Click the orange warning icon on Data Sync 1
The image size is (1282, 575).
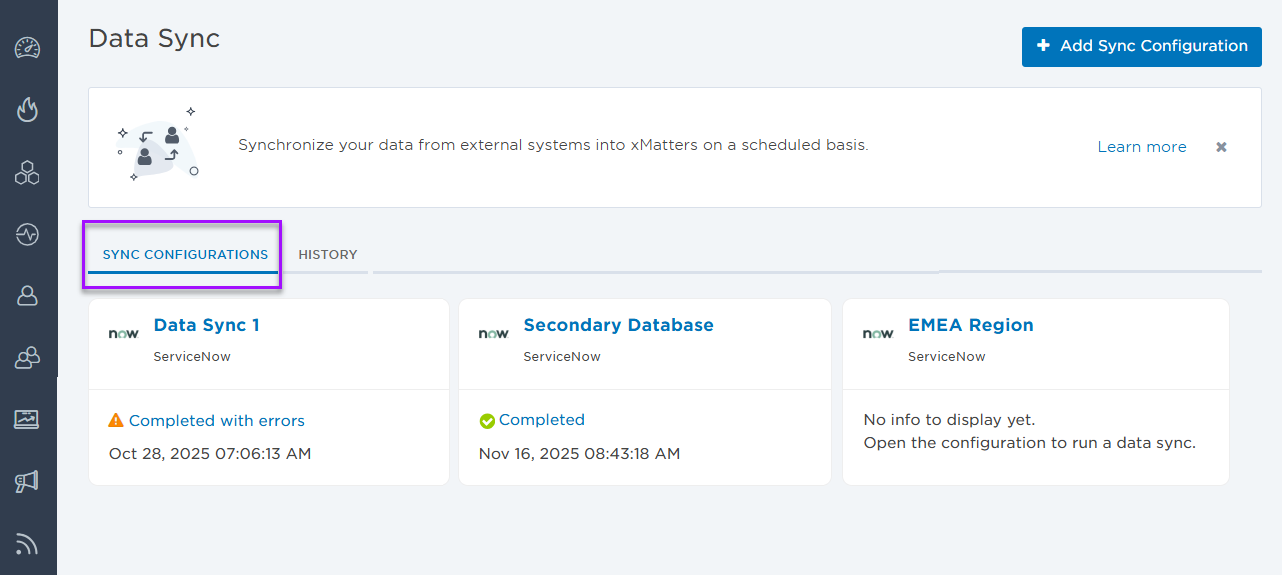click(x=116, y=421)
